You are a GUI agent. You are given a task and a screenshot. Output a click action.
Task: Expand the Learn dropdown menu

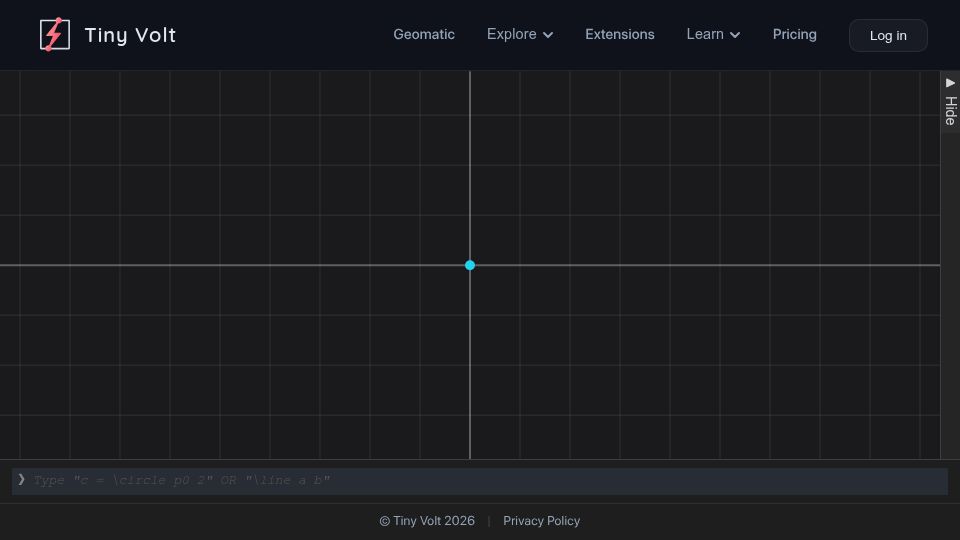[713, 34]
